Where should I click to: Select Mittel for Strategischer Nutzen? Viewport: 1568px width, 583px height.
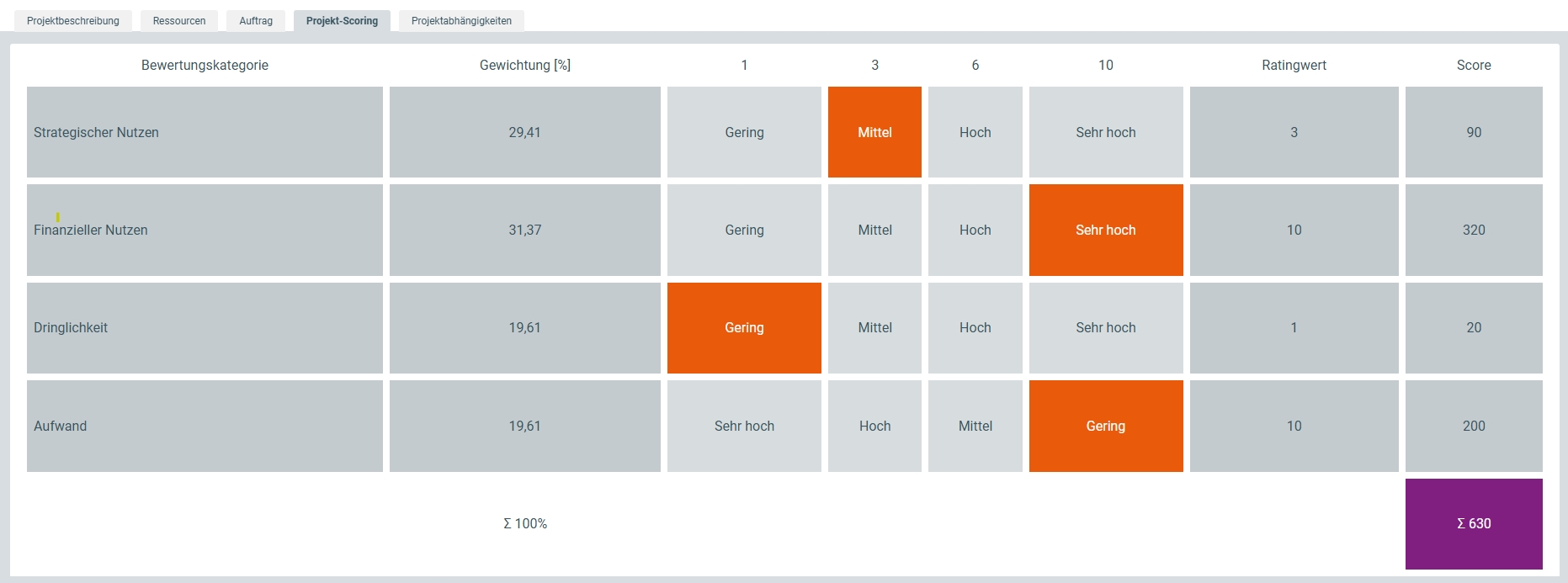point(874,132)
